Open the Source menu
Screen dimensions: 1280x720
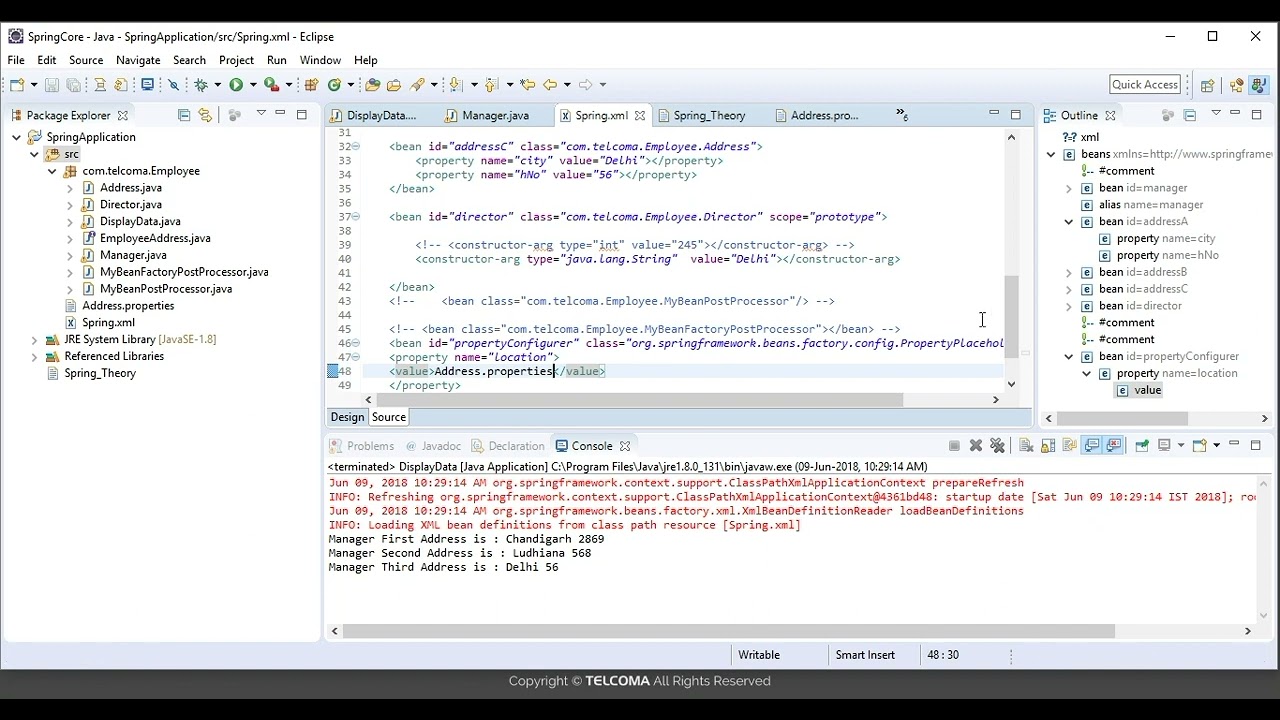point(86,60)
